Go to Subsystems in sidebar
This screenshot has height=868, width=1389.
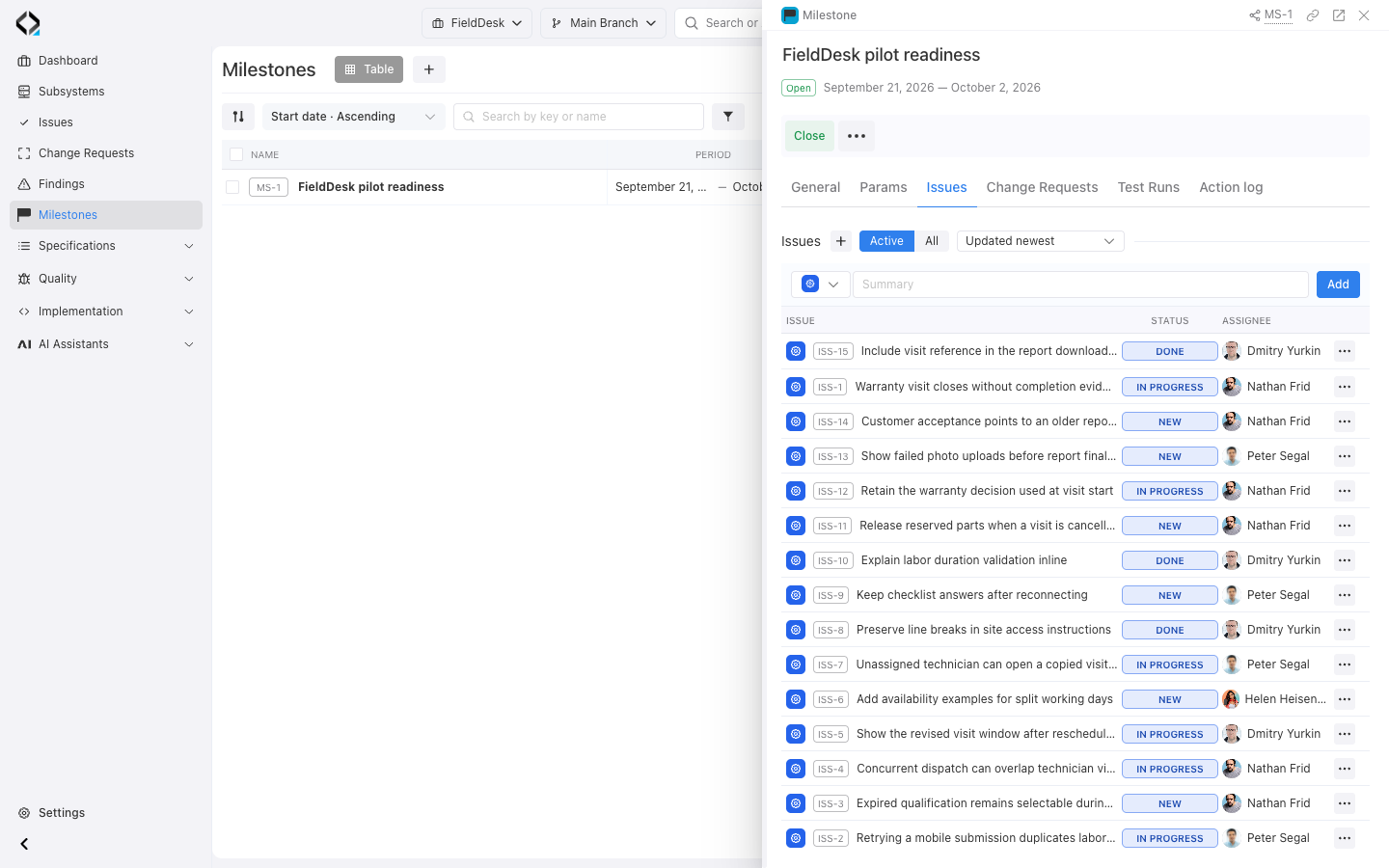tap(106, 92)
